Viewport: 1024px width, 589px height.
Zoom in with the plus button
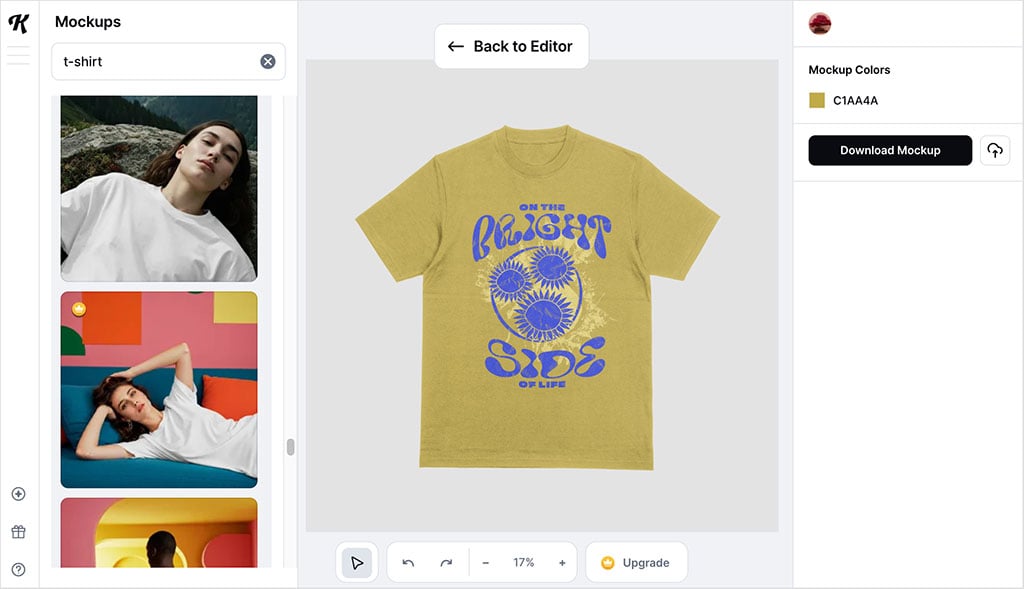click(x=562, y=563)
